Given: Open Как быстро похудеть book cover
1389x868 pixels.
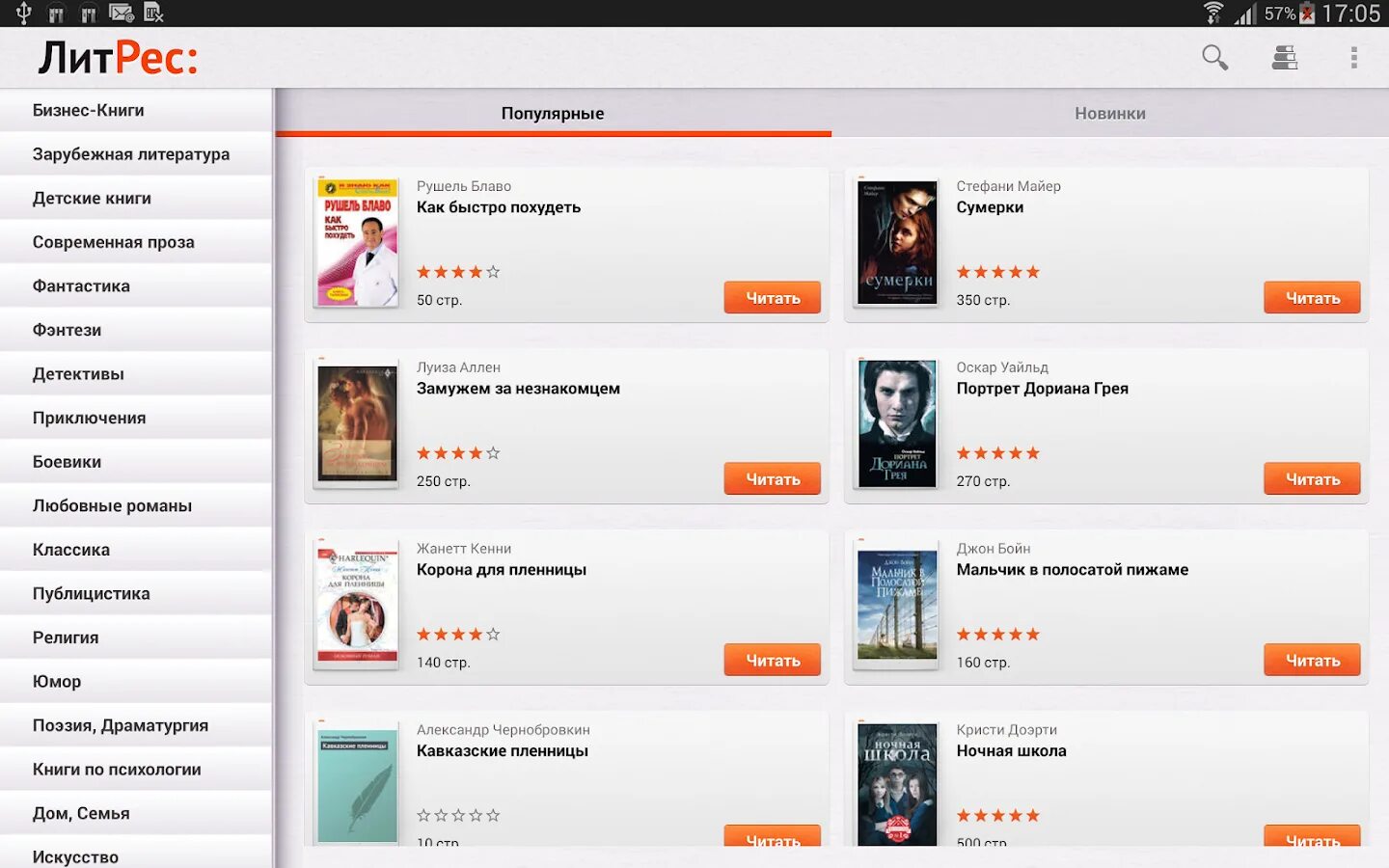Looking at the screenshot, I should pos(357,242).
